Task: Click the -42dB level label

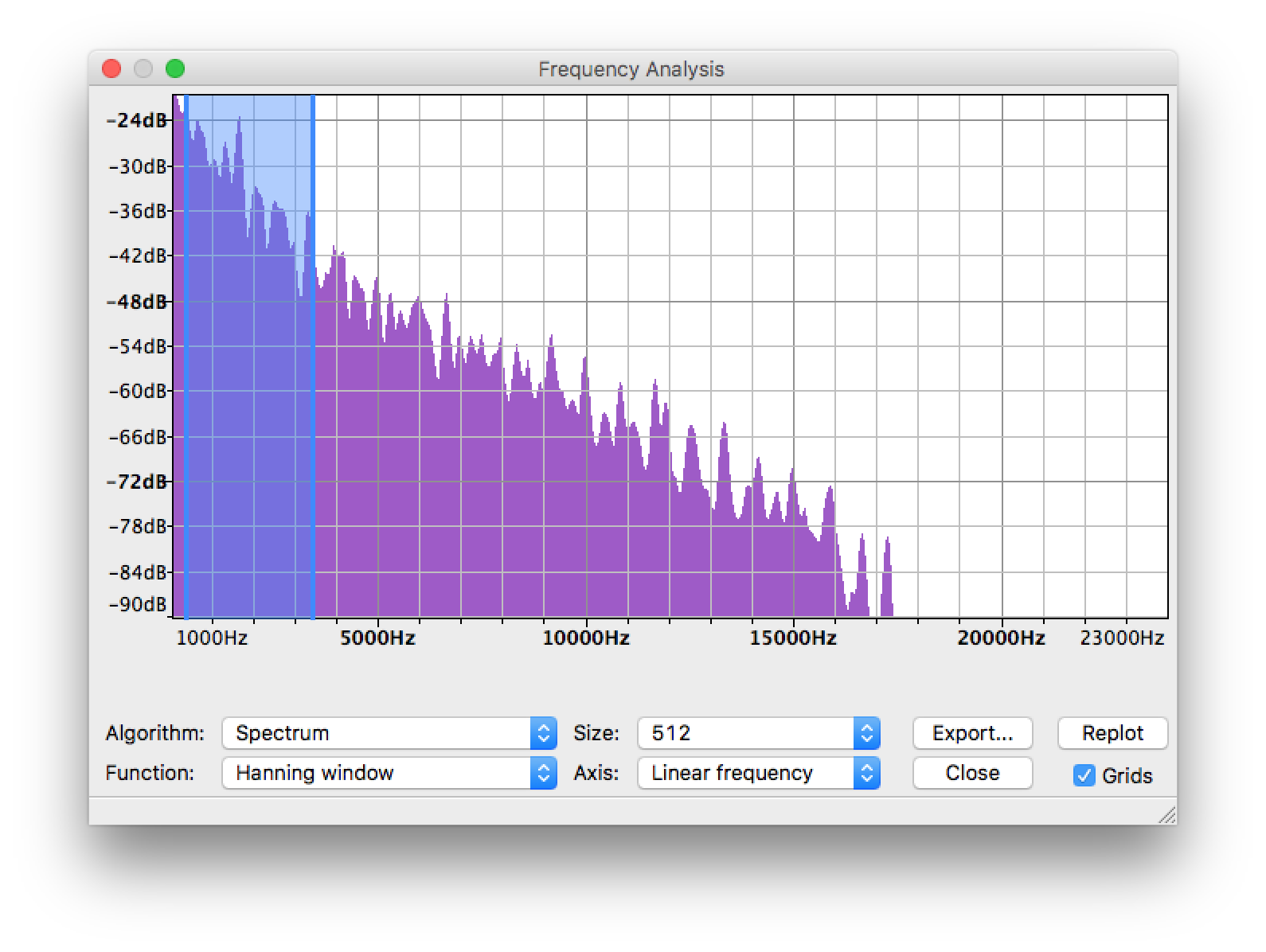Action: [x=136, y=256]
